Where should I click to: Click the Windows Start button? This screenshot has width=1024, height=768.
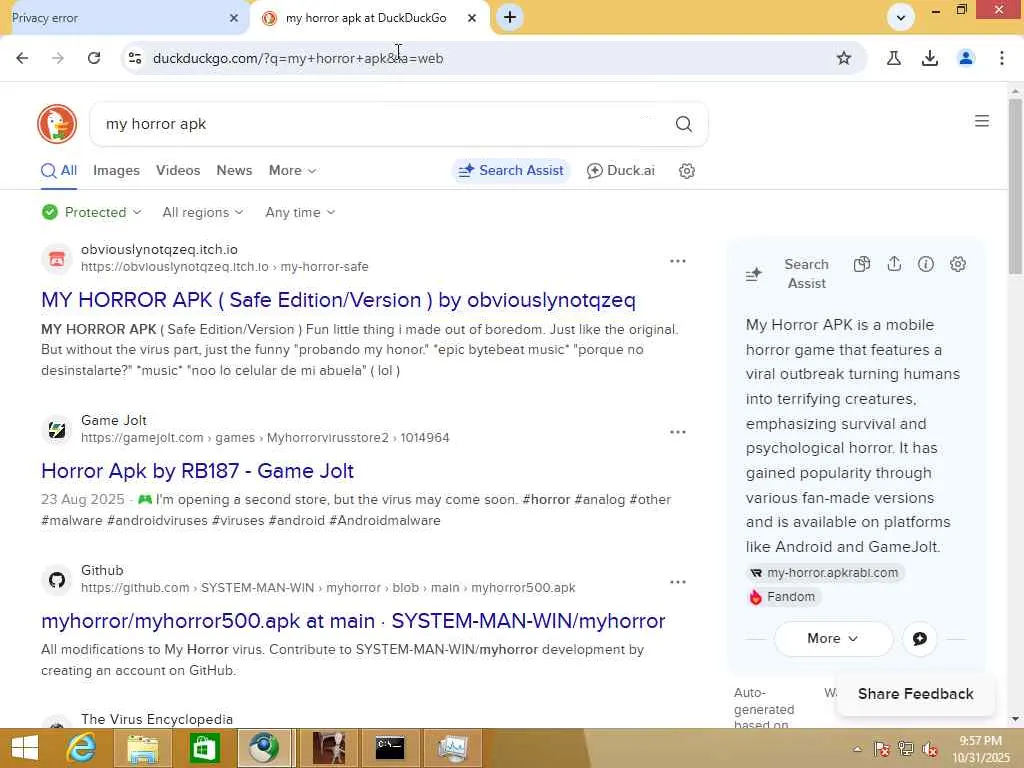[x=25, y=748]
